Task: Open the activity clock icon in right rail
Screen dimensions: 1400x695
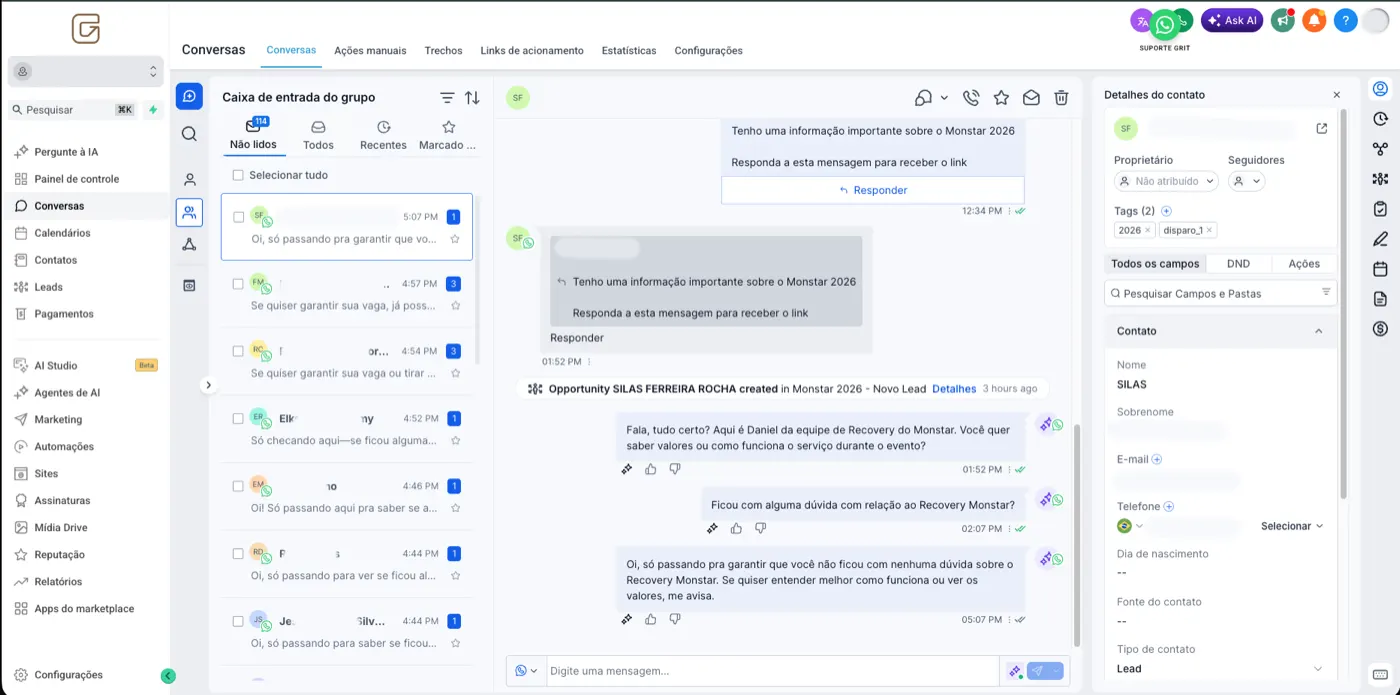Action: [1380, 119]
